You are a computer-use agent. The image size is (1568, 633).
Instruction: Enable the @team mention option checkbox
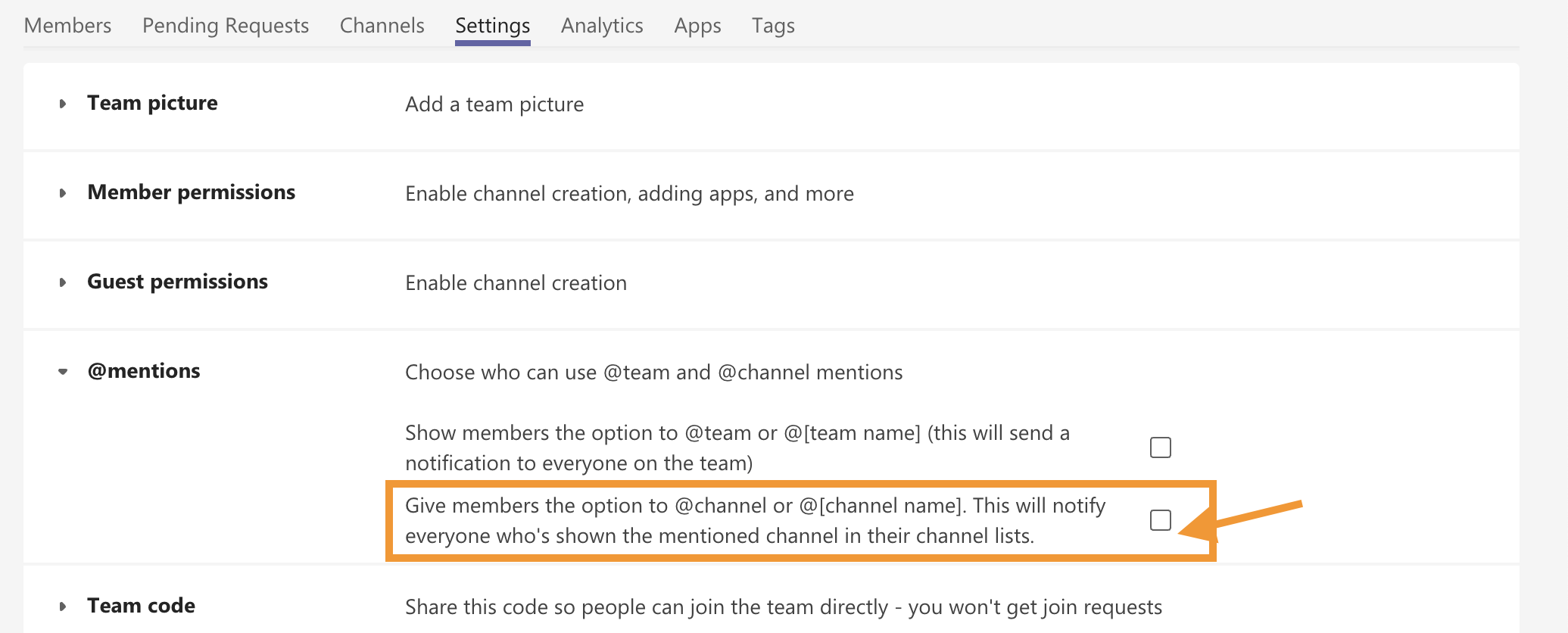coord(1160,447)
